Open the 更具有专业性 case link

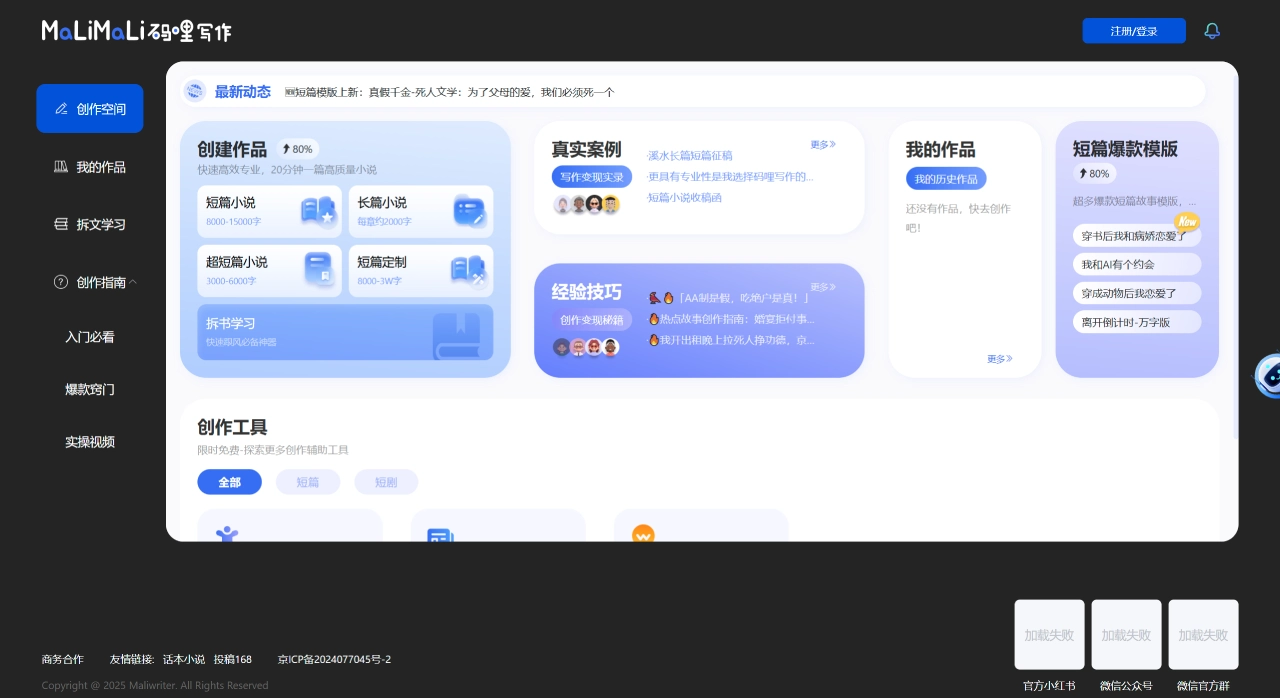click(730, 177)
